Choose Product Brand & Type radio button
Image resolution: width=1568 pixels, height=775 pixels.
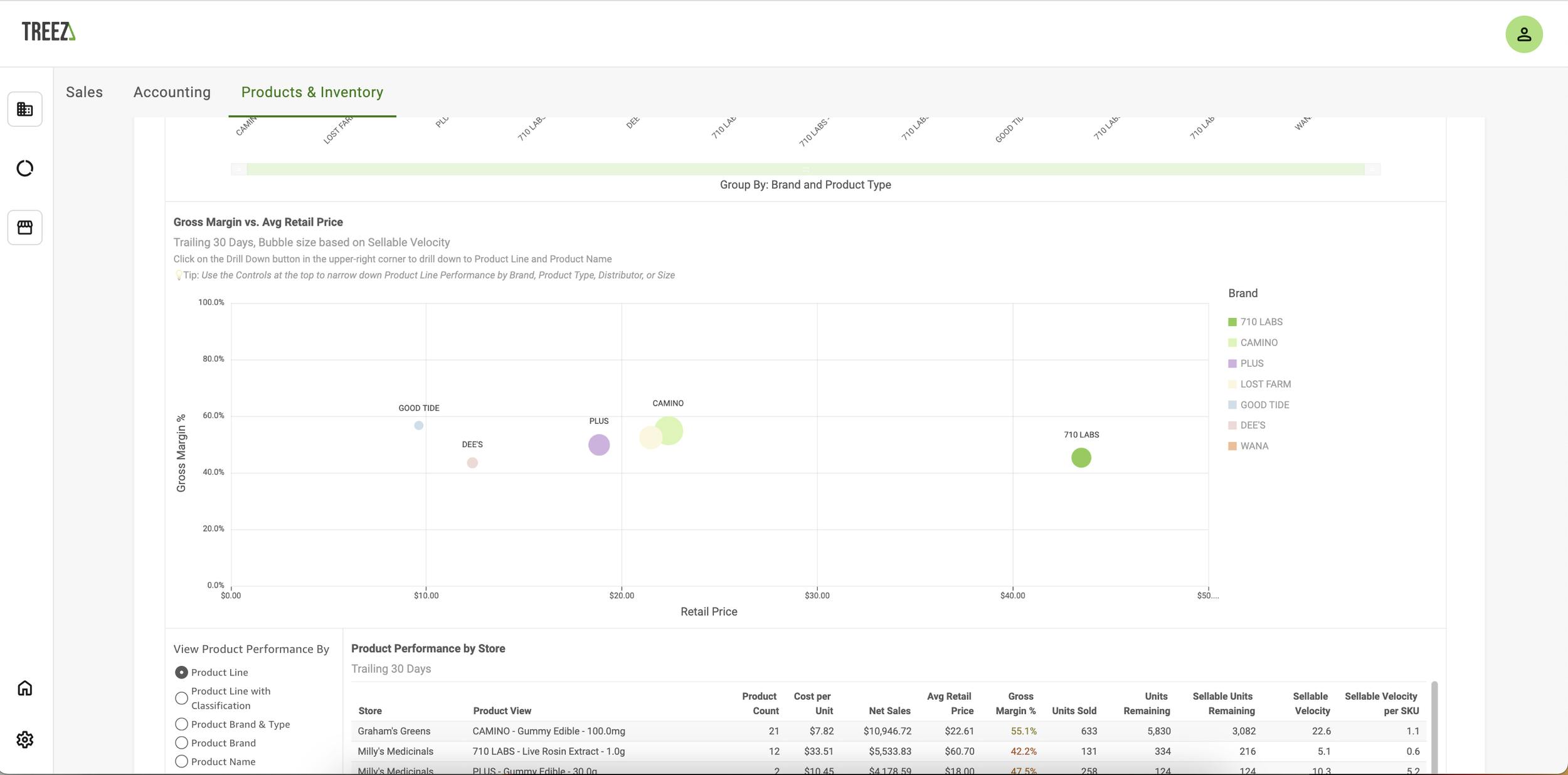[x=181, y=724]
